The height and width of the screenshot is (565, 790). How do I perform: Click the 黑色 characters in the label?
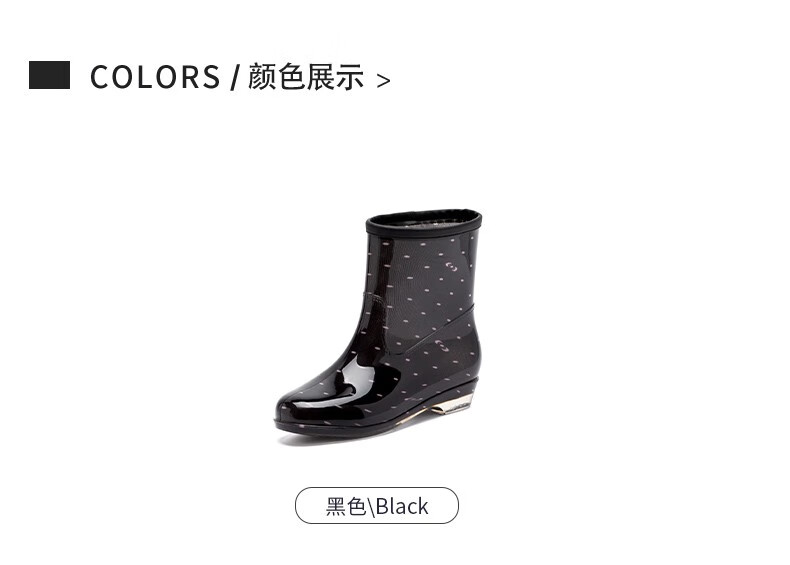[346, 507]
